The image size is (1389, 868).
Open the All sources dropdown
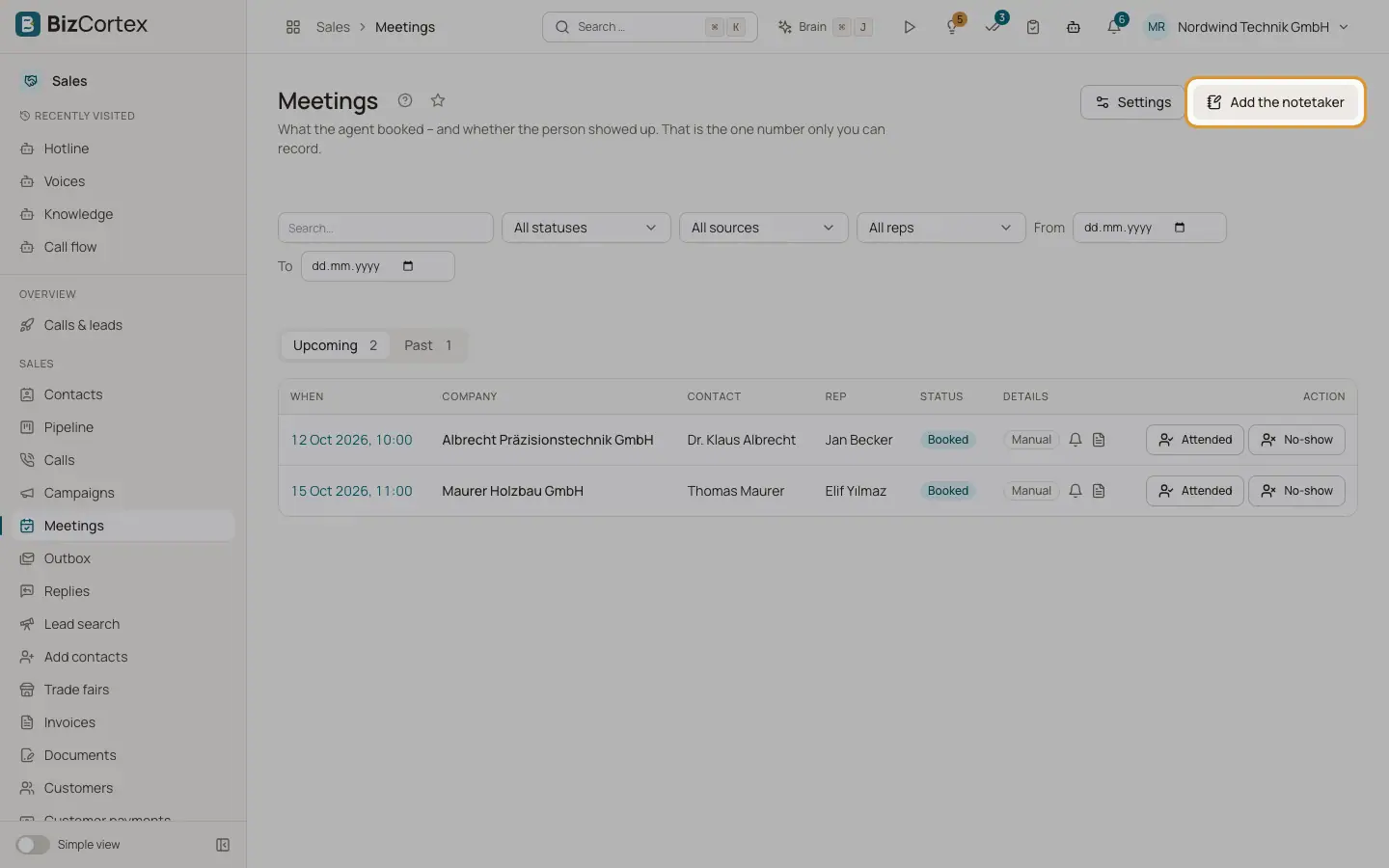[764, 228]
